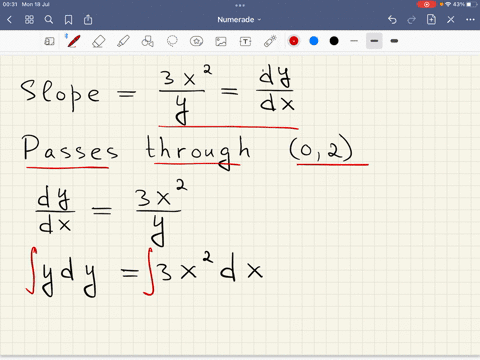Image resolution: width=480 pixels, height=360 pixels.
Task: Go back with the left chevron
Action: pos(9,20)
